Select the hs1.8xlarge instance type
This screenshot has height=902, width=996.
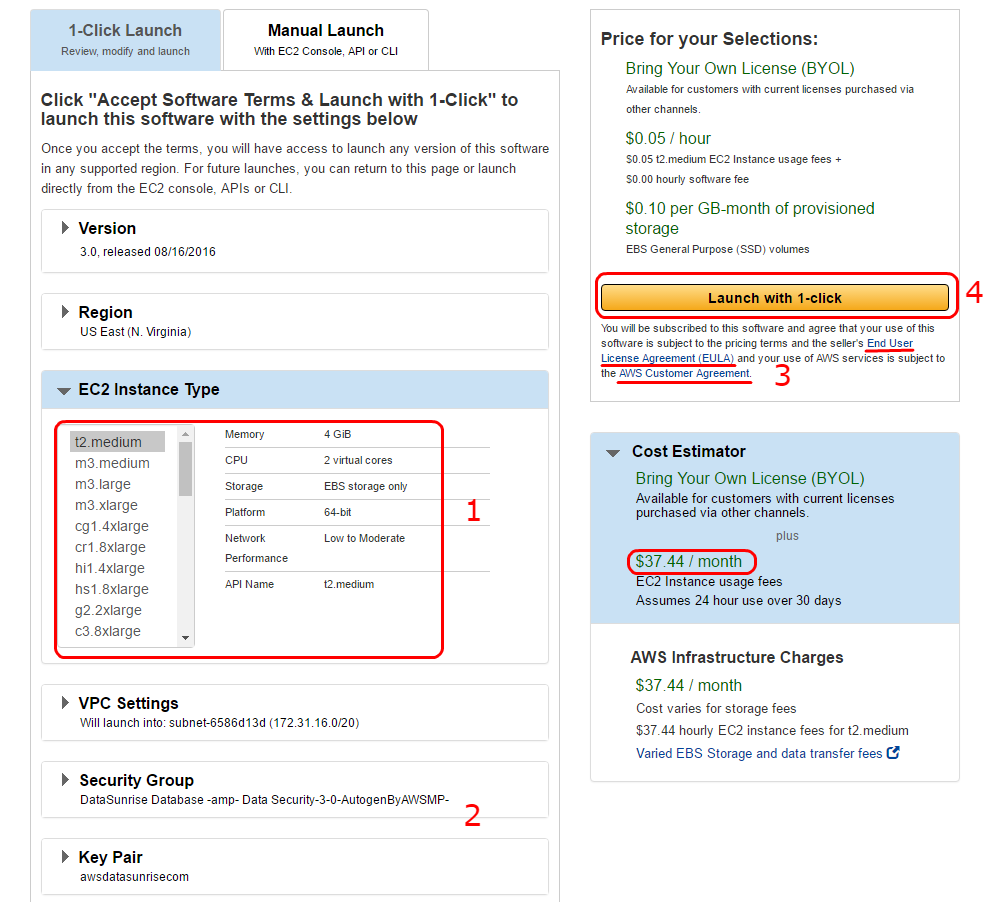(x=112, y=589)
